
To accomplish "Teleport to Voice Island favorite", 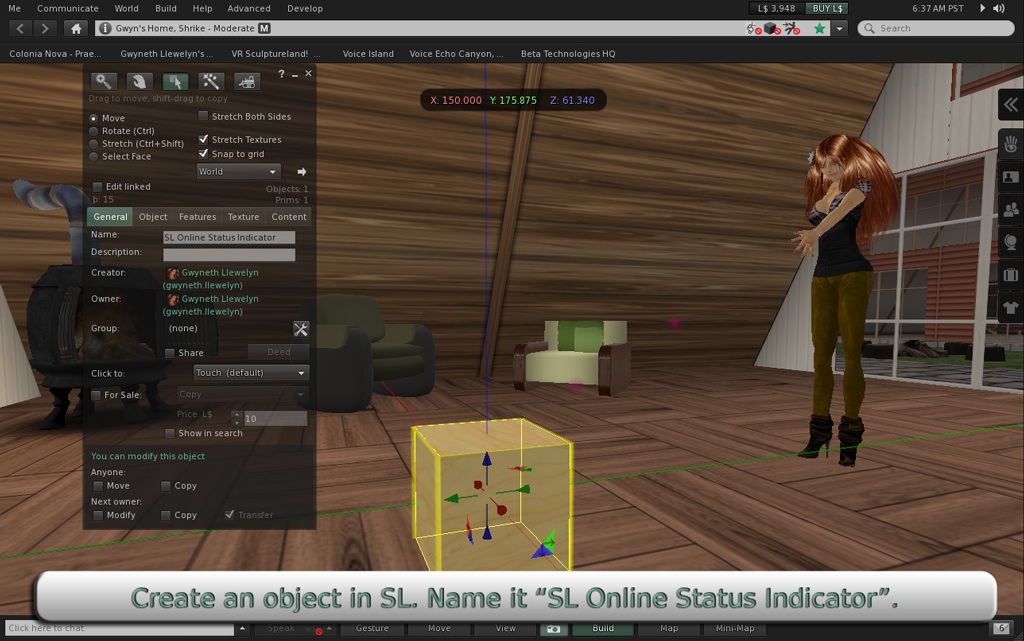I will click(368, 54).
